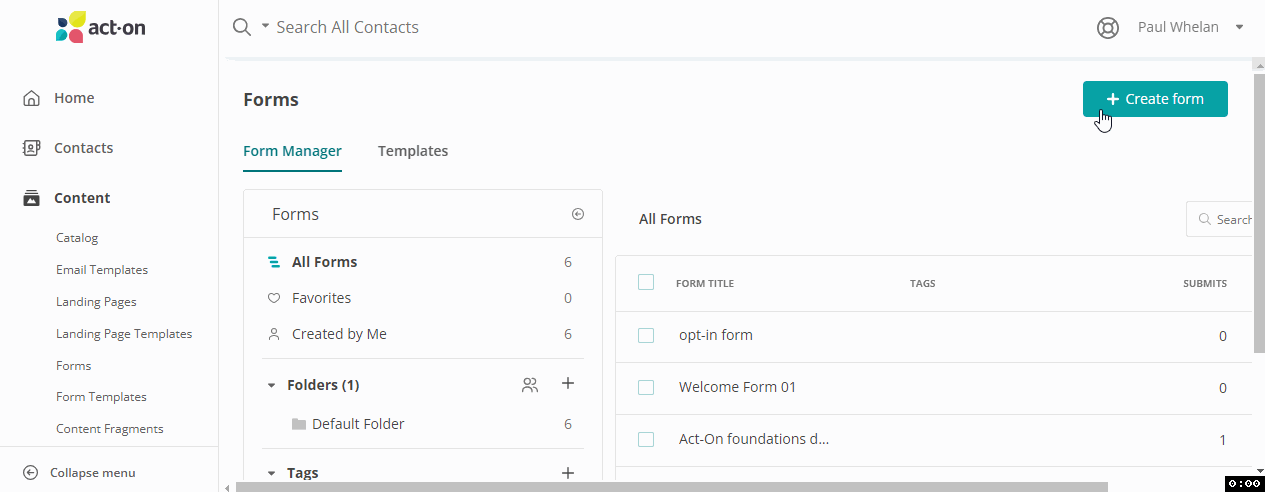Tick the select-all checkbox in the table header

tap(646, 283)
